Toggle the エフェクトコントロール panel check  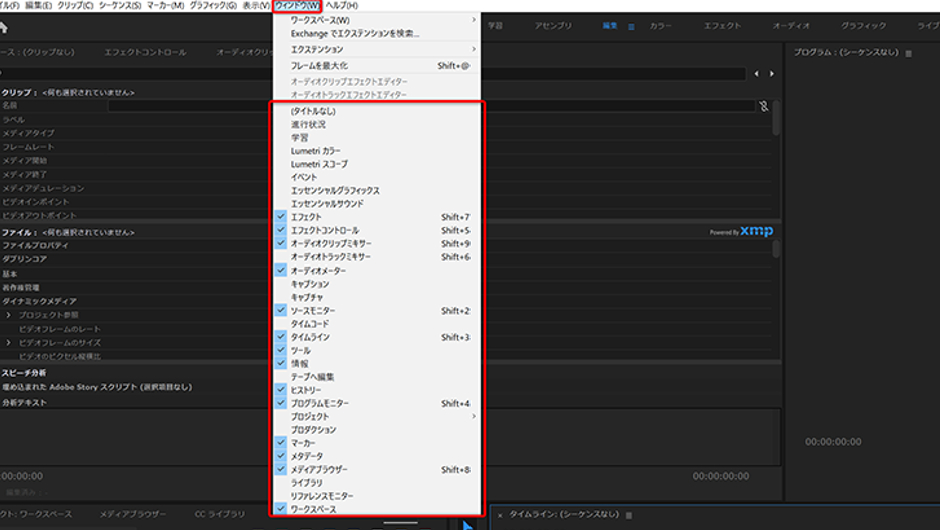(x=281, y=230)
